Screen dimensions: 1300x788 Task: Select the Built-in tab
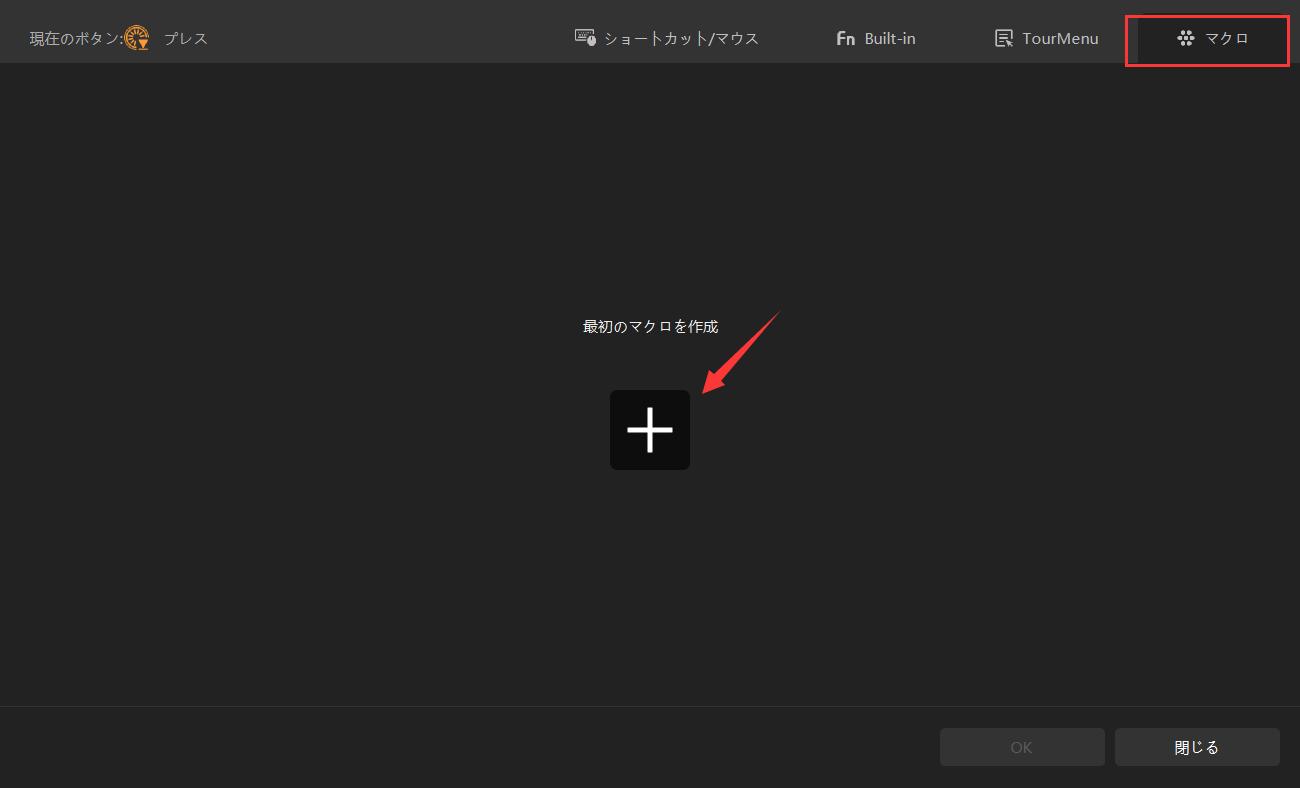click(x=875, y=38)
